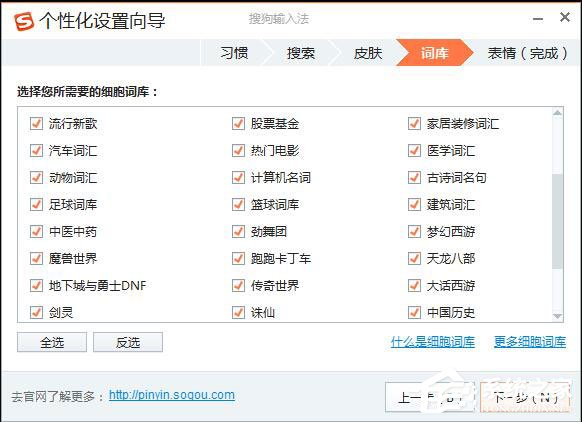Uncheck the 建筑词汇 checkbox

414,205
